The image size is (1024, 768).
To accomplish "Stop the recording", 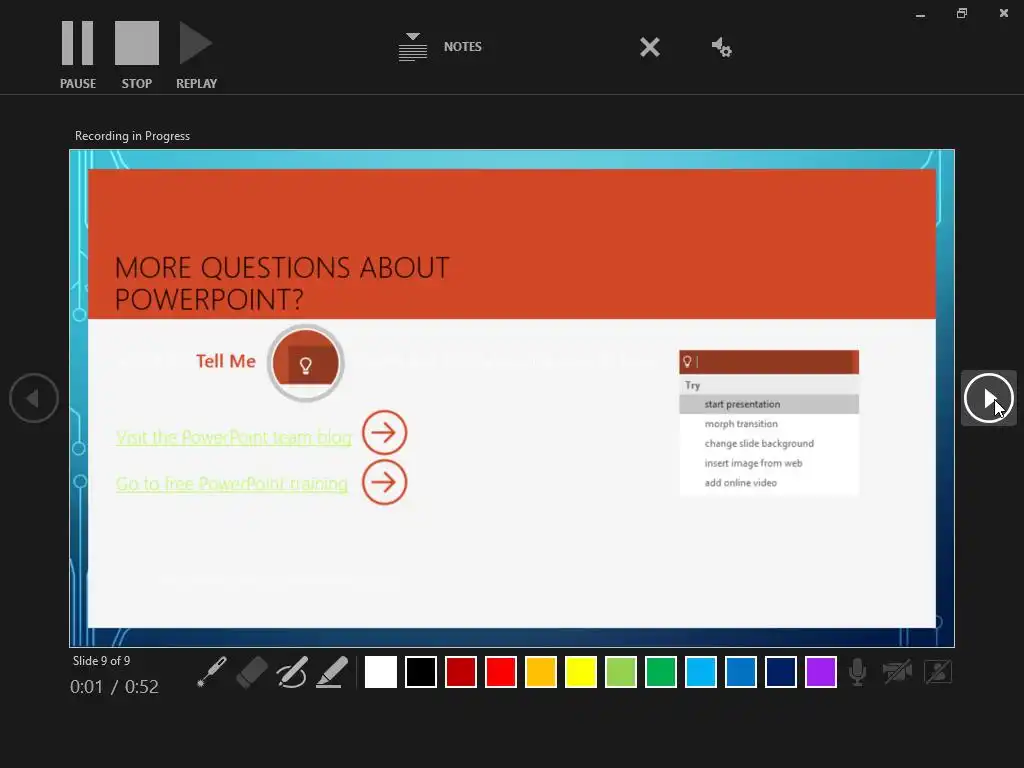I will pos(136,55).
